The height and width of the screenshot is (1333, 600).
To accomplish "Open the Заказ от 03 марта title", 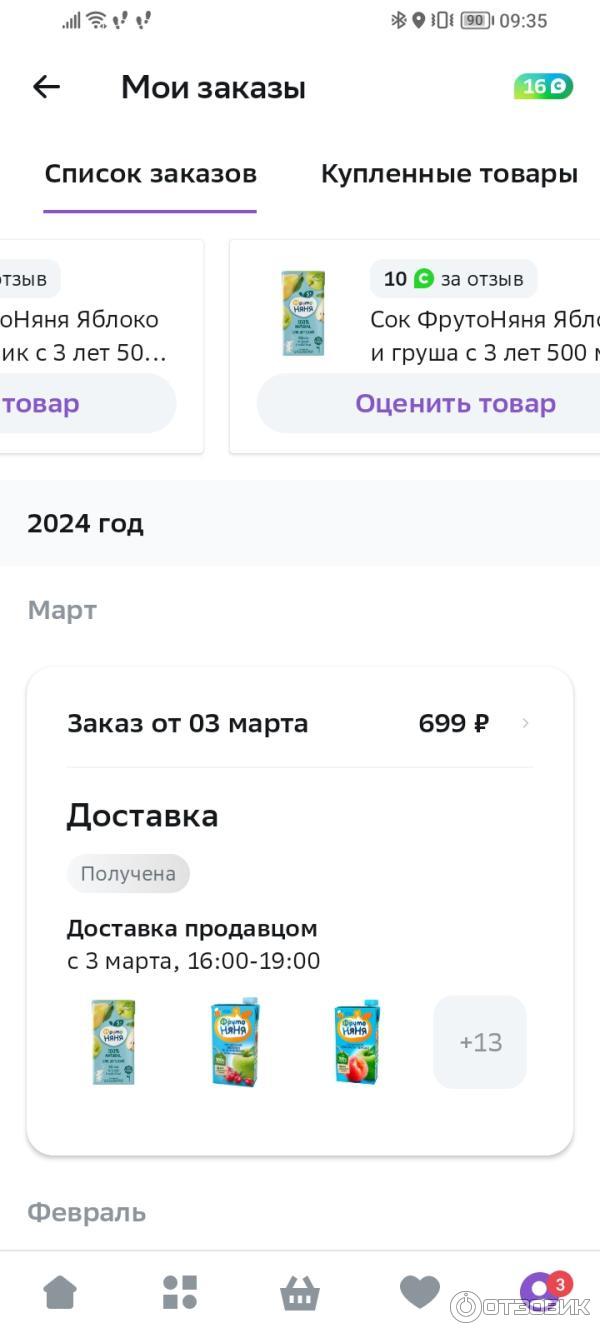I will coord(187,723).
